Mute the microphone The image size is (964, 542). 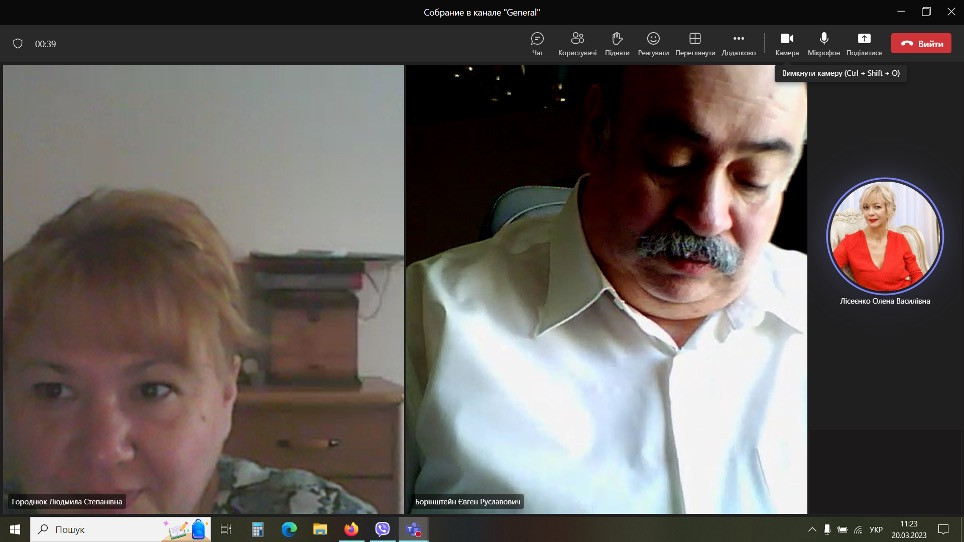[x=824, y=44]
